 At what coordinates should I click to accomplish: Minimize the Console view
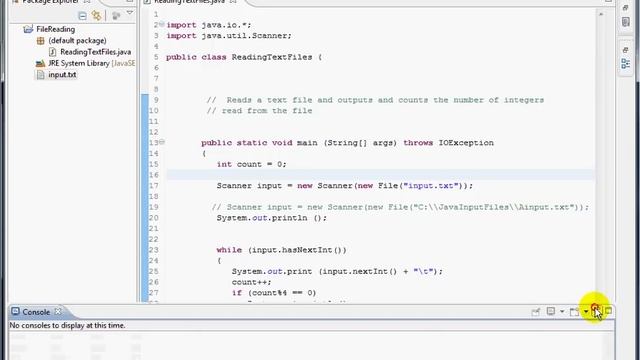595,311
